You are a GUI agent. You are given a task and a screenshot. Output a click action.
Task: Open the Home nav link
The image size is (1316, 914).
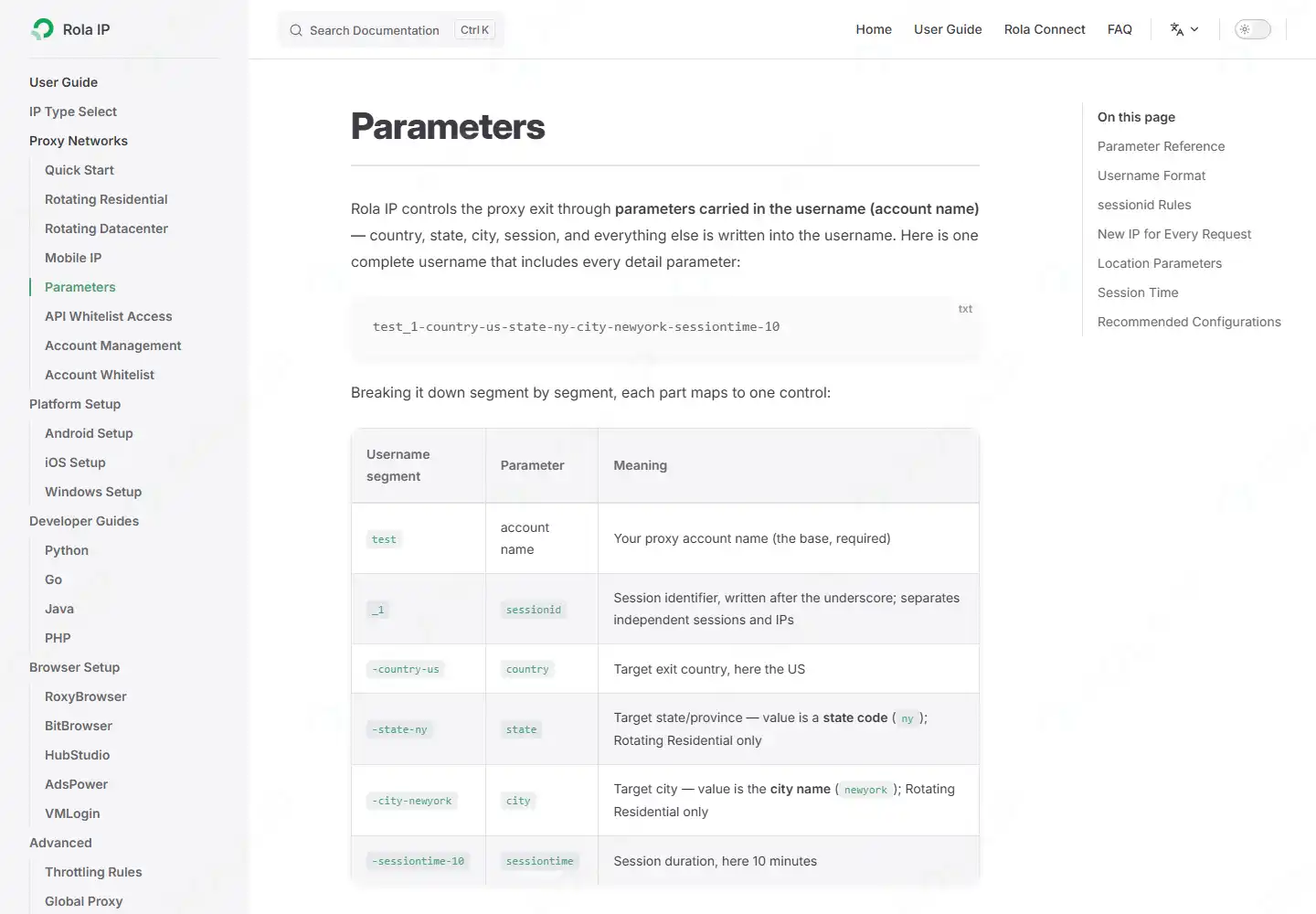point(874,29)
